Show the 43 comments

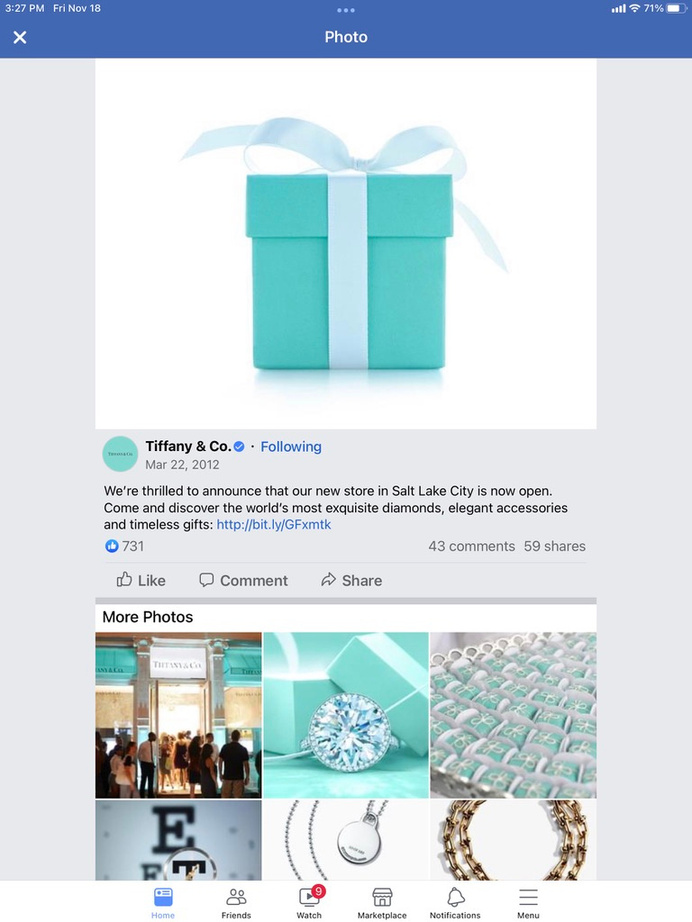tap(472, 546)
